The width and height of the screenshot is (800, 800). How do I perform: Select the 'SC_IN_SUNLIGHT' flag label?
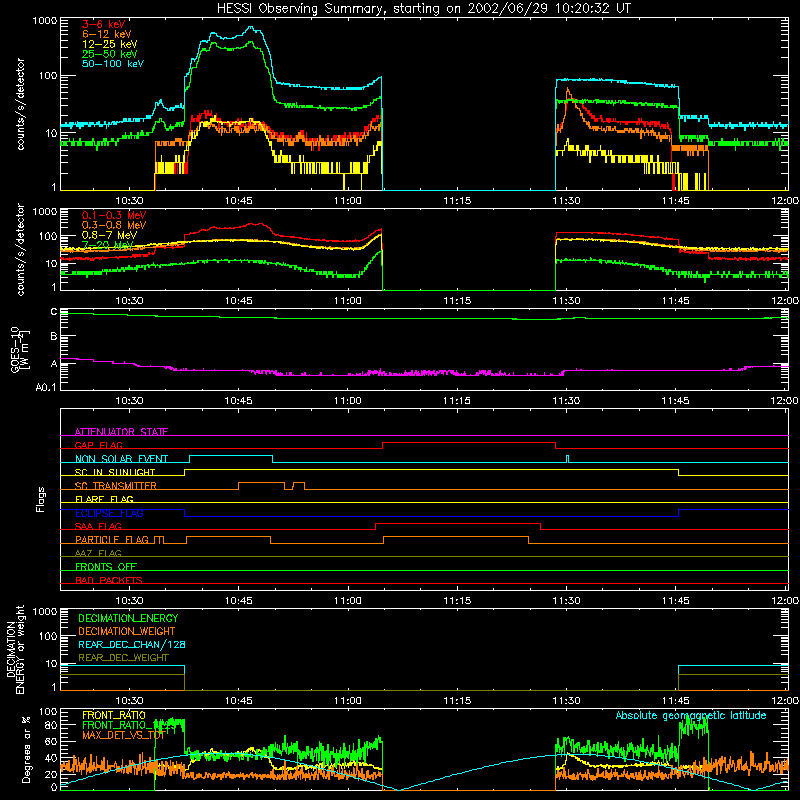115,472
